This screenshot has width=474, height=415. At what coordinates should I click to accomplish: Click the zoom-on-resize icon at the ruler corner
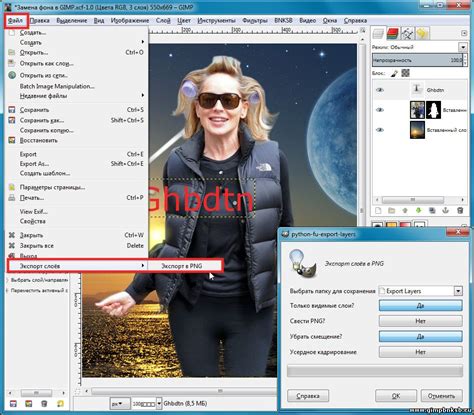pos(362,31)
